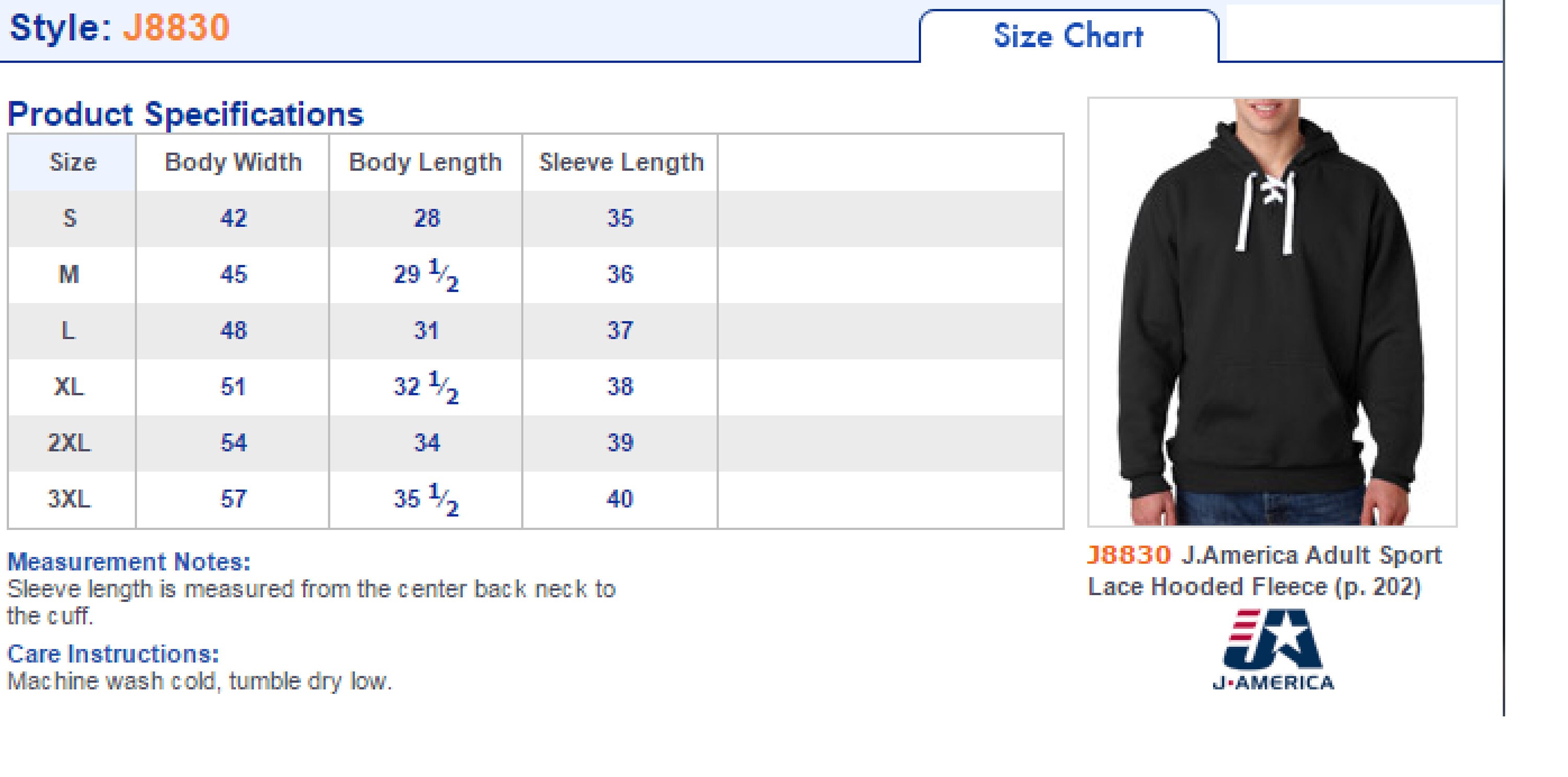
Task: Click the Body Length column header
Action: coord(425,163)
